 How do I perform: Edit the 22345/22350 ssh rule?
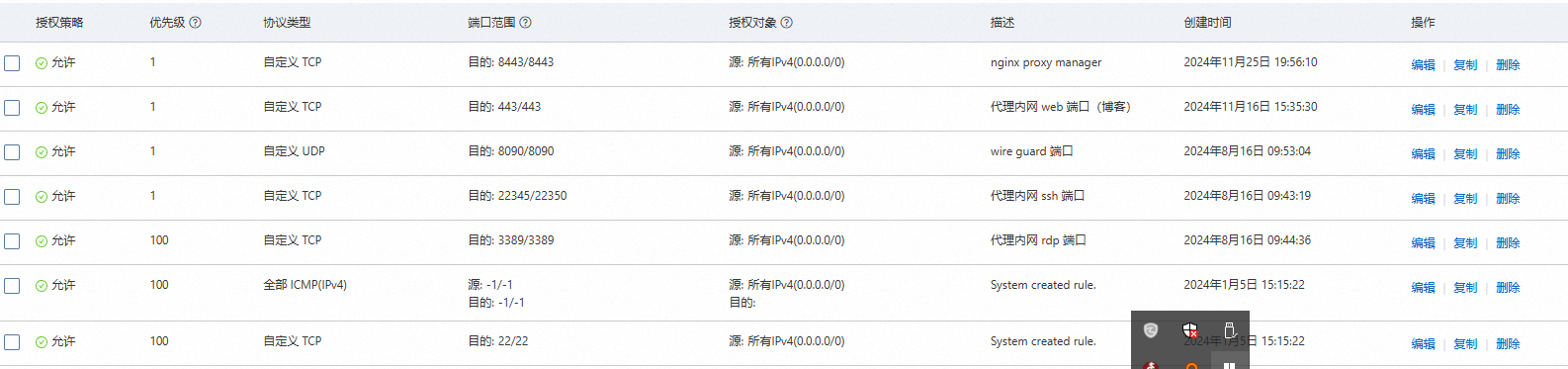(x=1423, y=199)
